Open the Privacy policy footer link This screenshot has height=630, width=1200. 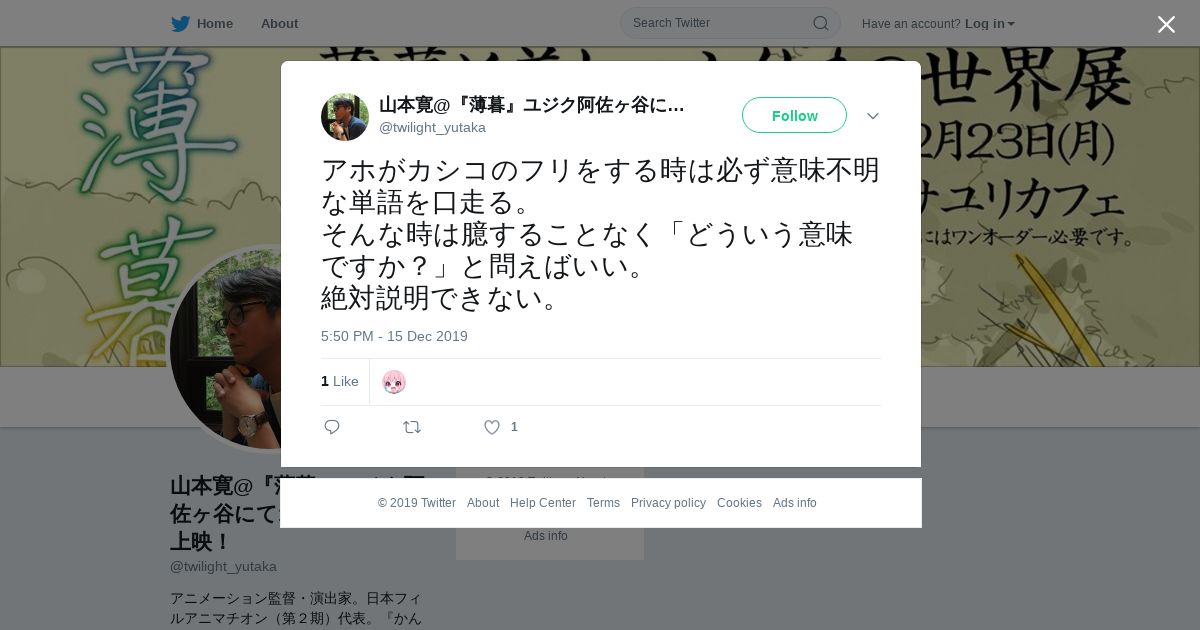pos(668,503)
